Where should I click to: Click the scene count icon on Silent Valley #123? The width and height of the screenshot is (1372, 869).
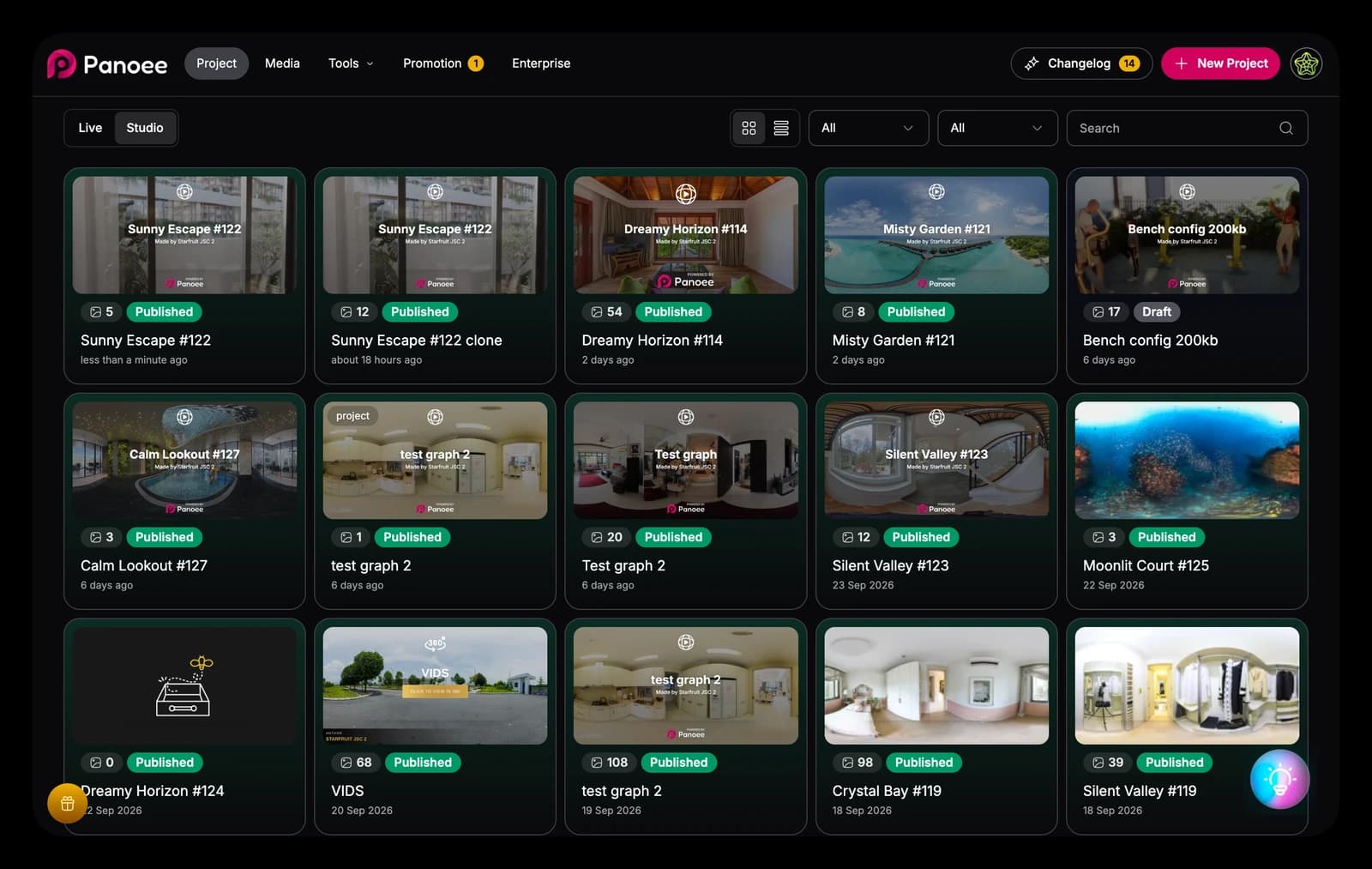846,537
